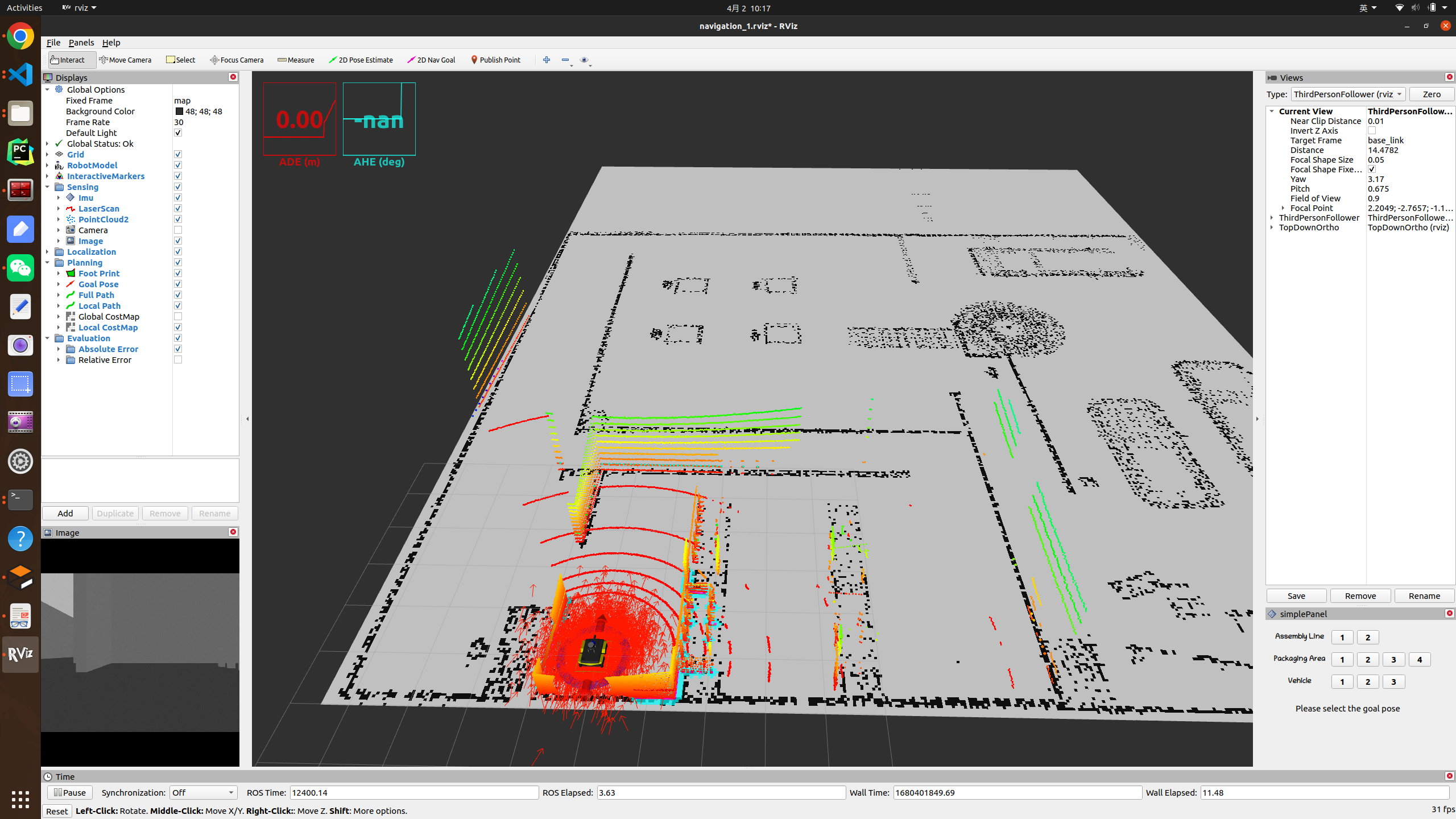
Task: Select the 2D Nav Goal tool
Action: tap(432, 59)
